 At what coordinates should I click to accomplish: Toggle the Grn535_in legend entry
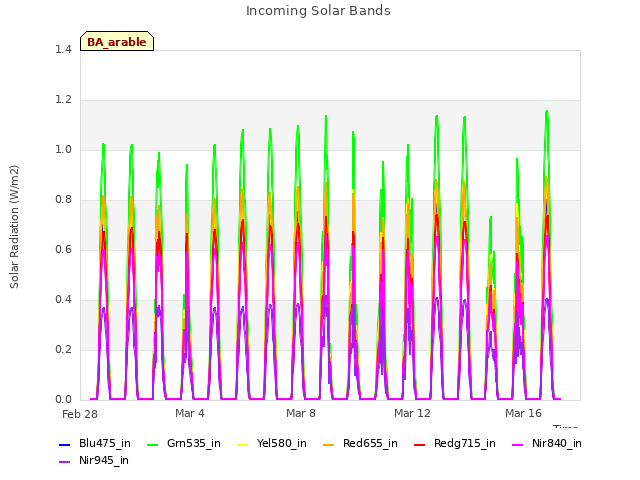pos(184,444)
